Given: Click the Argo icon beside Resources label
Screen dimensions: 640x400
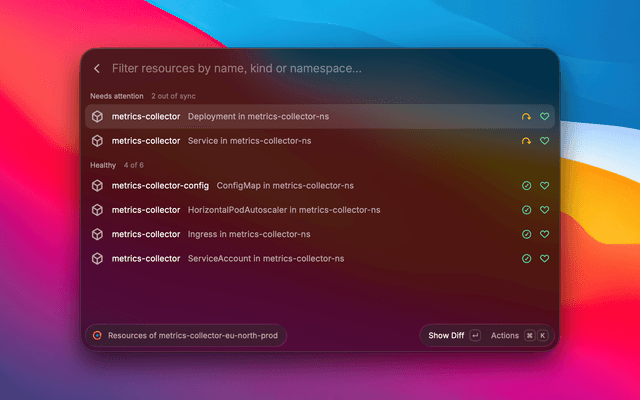Looking at the screenshot, I should (x=97, y=336).
